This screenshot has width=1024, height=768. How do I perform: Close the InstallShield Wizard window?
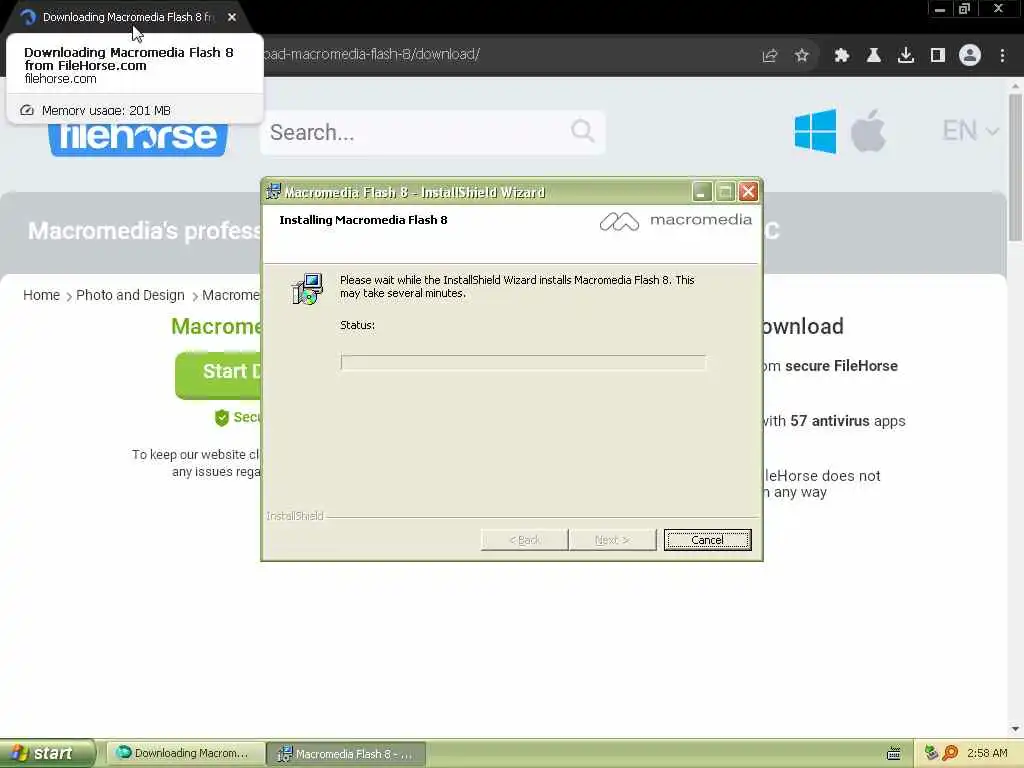(748, 192)
